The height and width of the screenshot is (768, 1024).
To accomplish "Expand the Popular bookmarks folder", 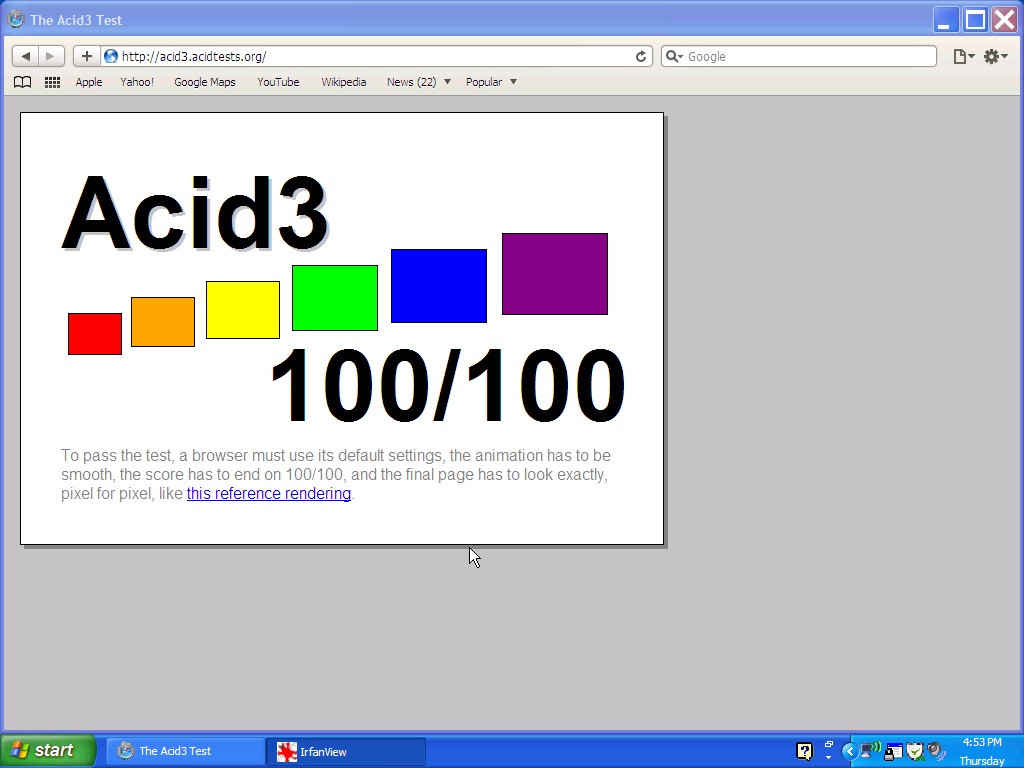I will point(491,82).
